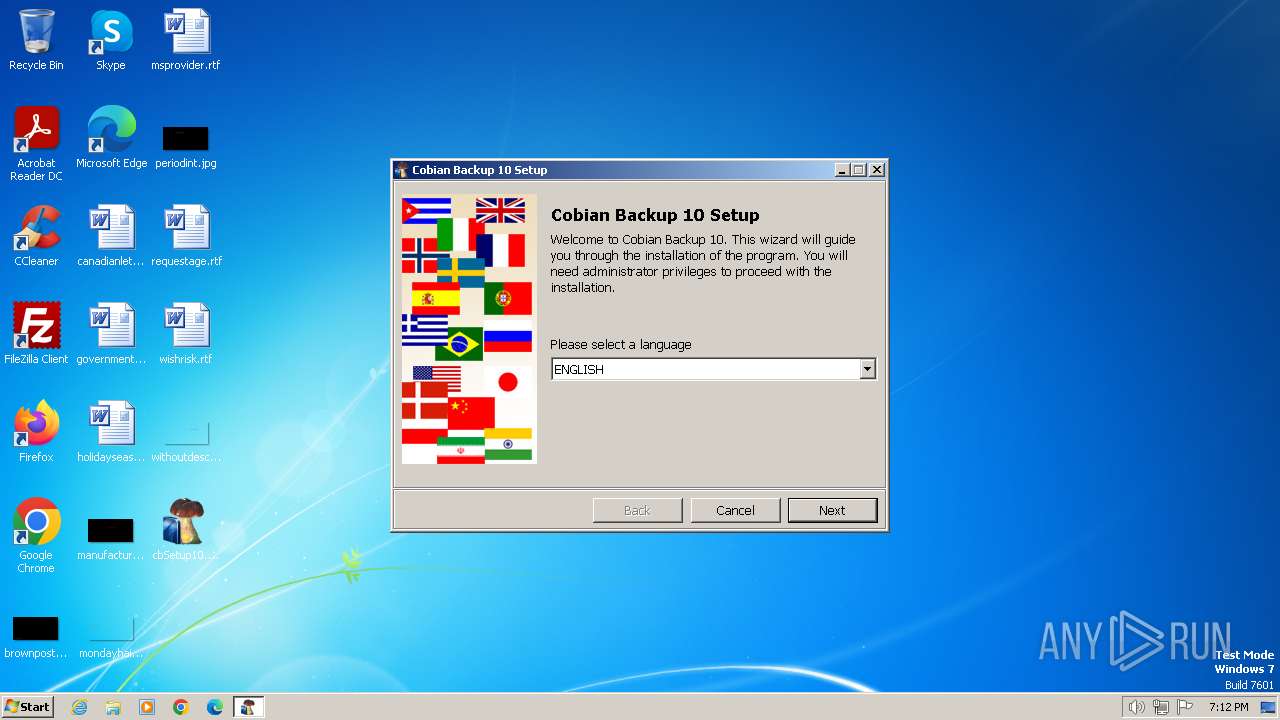The image size is (1280, 720).
Task: Open Windows Media Player from taskbar
Action: (147, 707)
